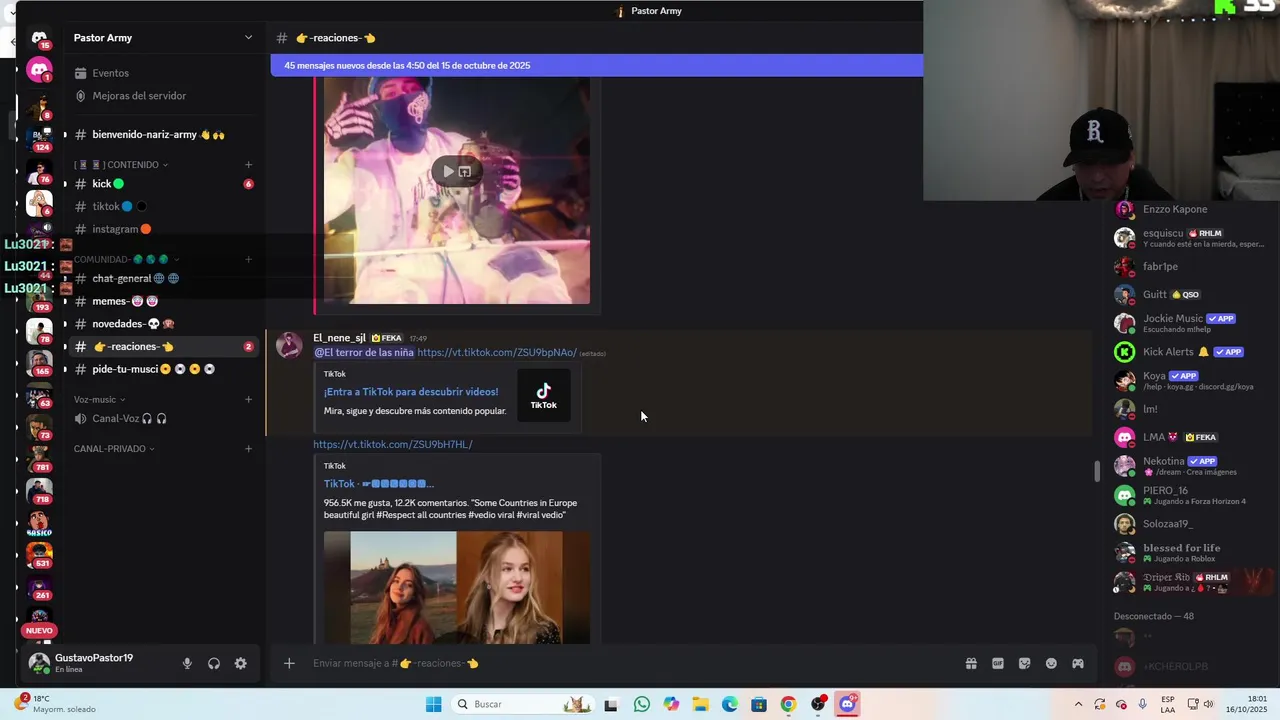Open the pide-tu-musci channel

164,369
